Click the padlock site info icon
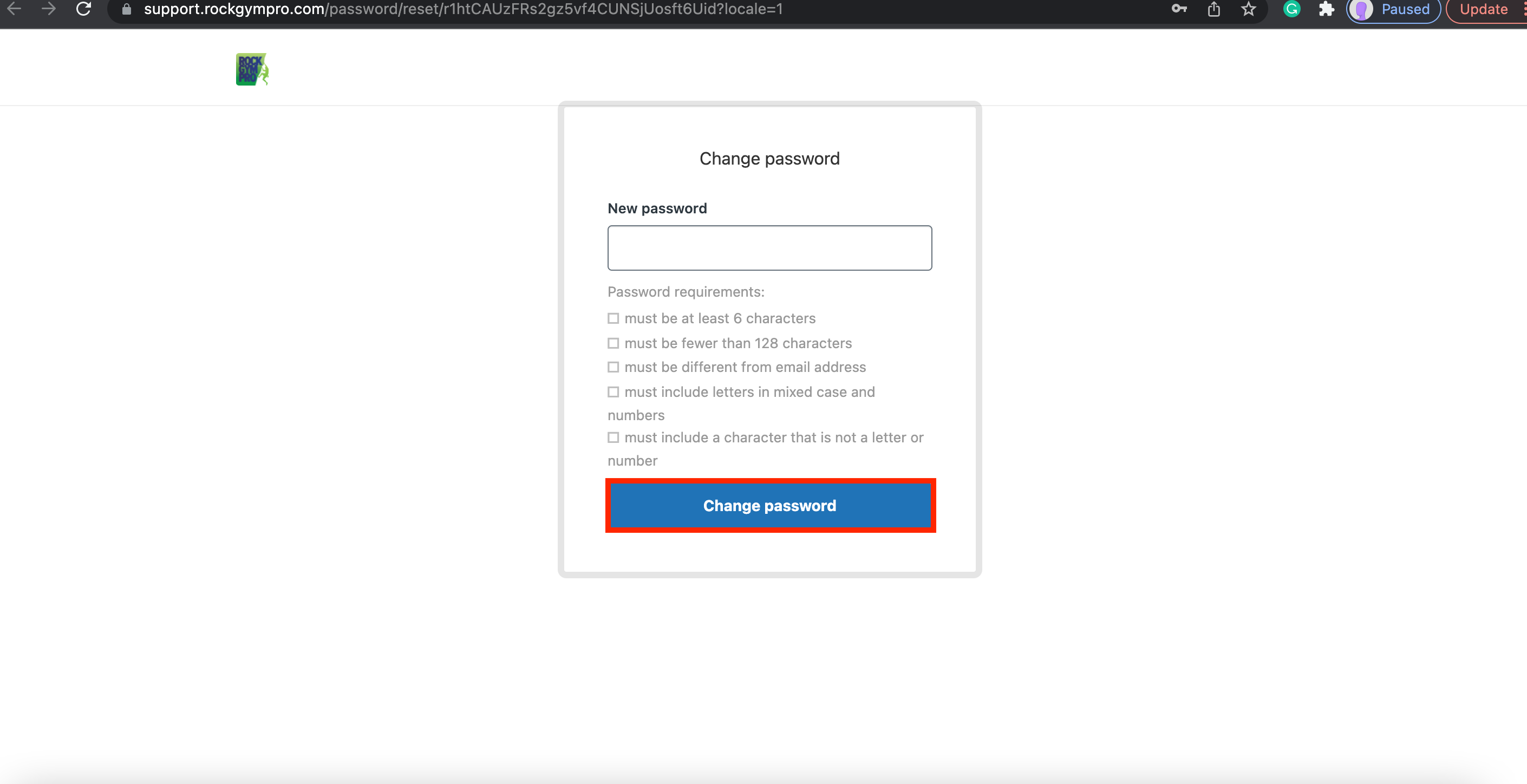This screenshot has height=784, width=1527. pyautogui.click(x=126, y=10)
